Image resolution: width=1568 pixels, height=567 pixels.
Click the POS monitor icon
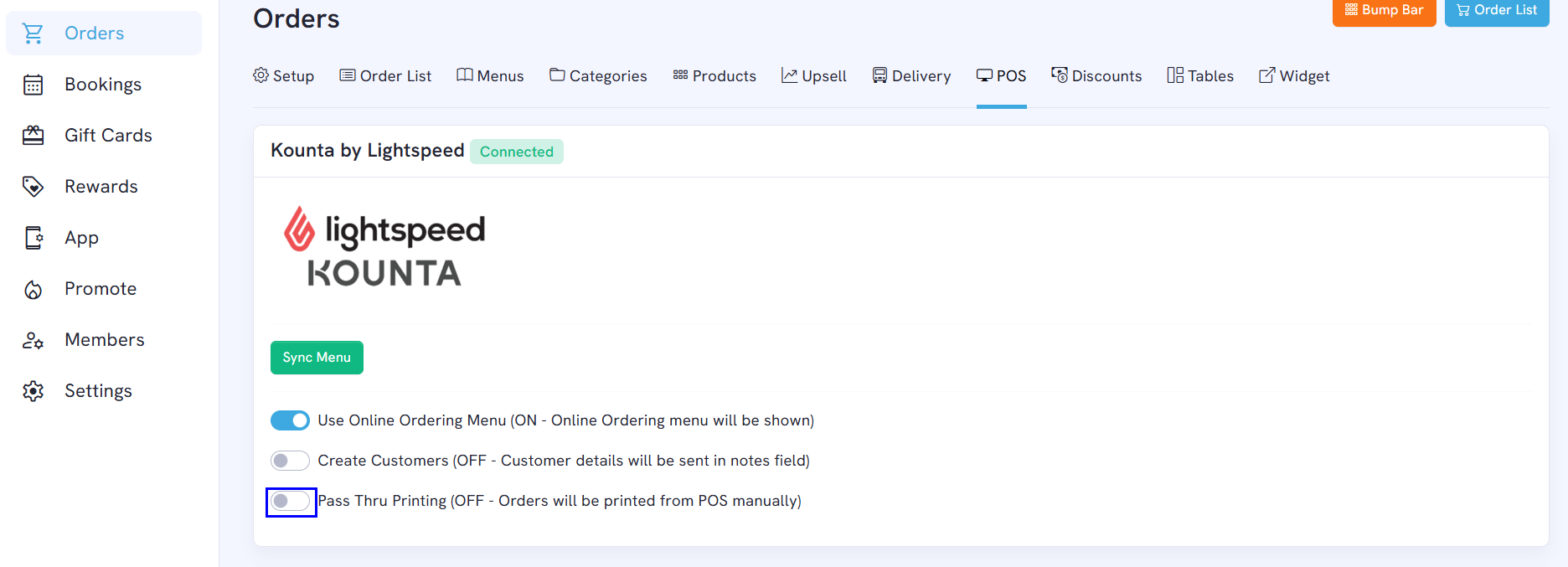point(984,75)
